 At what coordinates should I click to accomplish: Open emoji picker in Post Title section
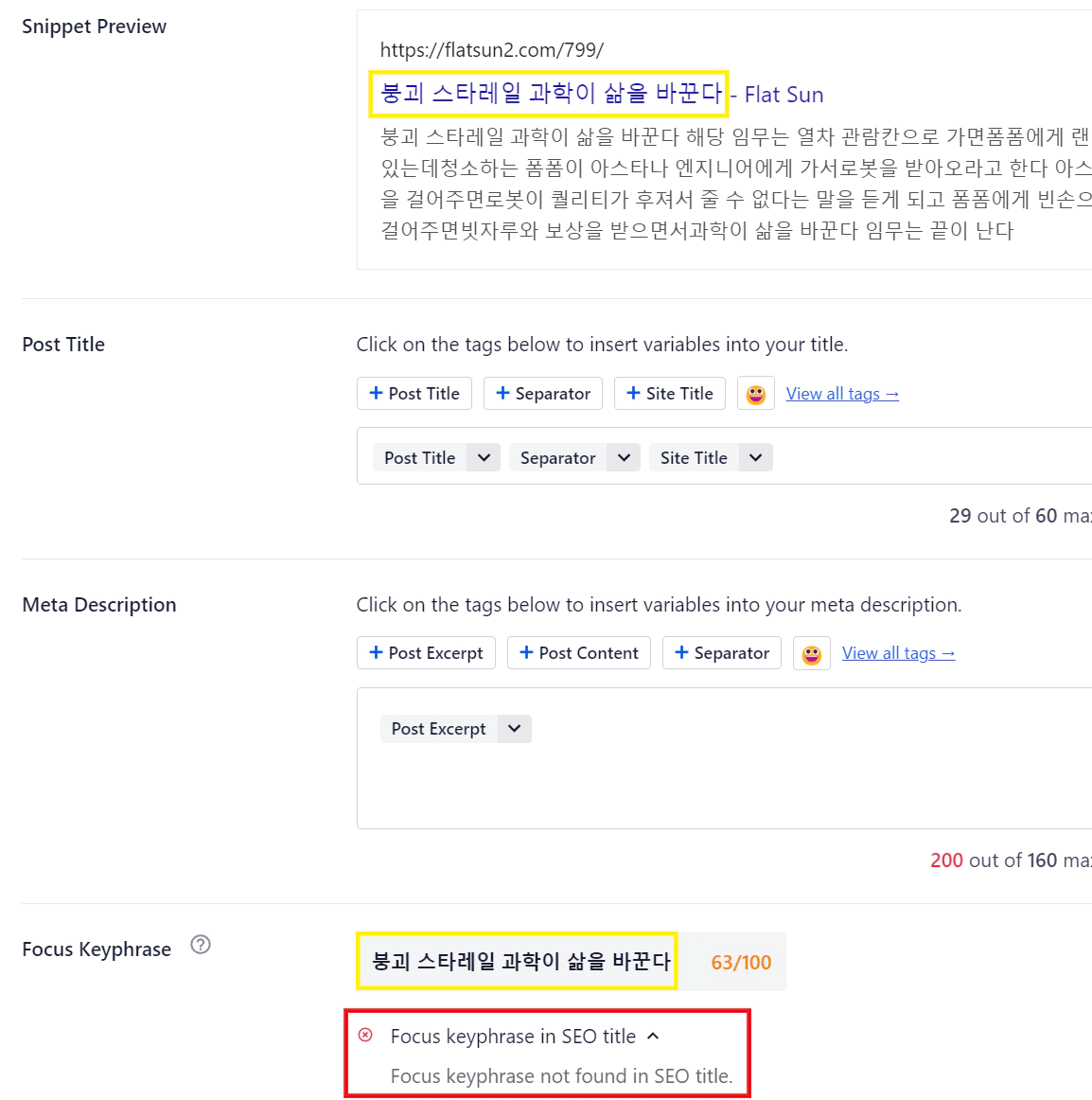click(755, 394)
